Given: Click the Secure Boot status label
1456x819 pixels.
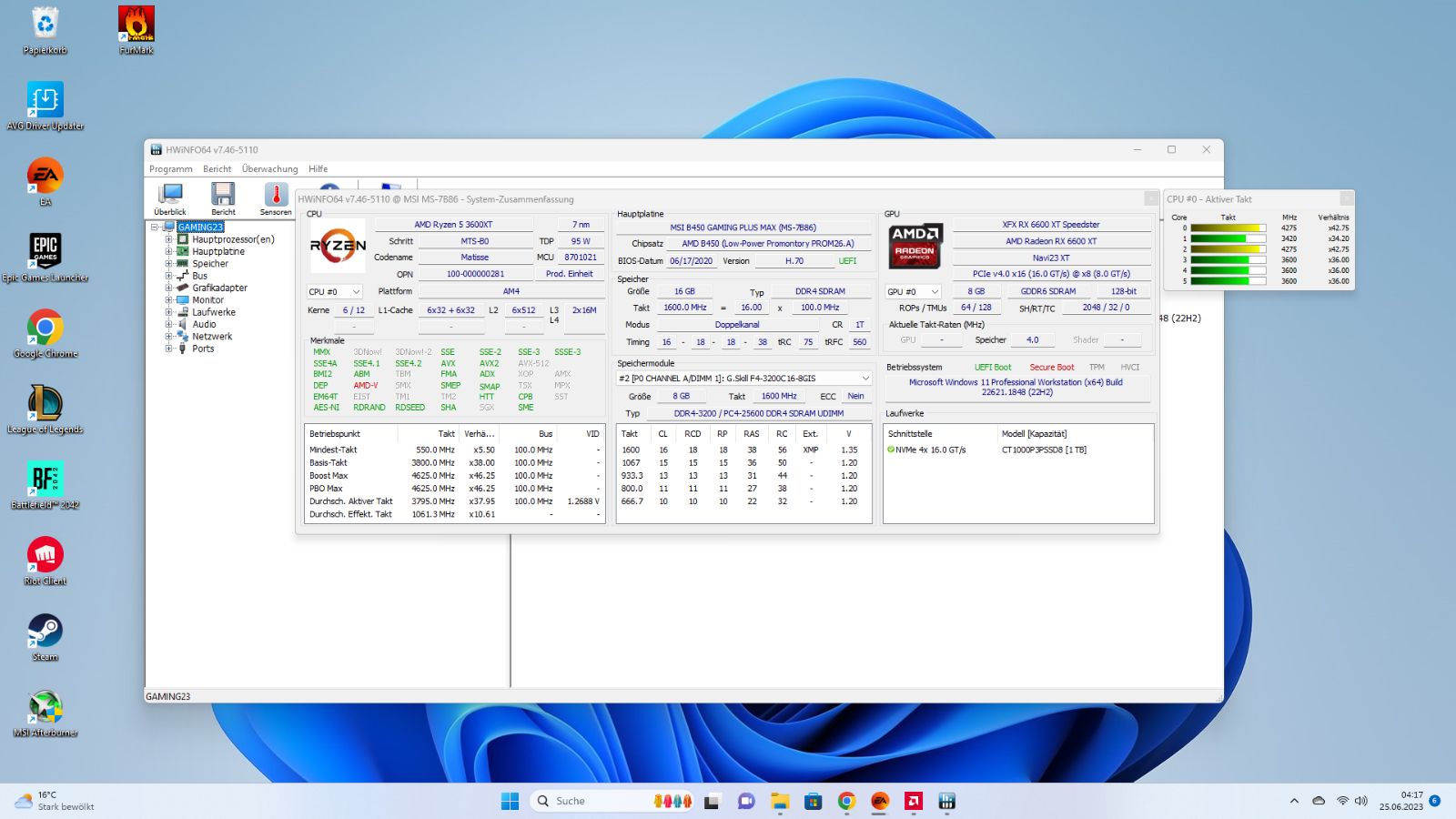Looking at the screenshot, I should click(1052, 368).
